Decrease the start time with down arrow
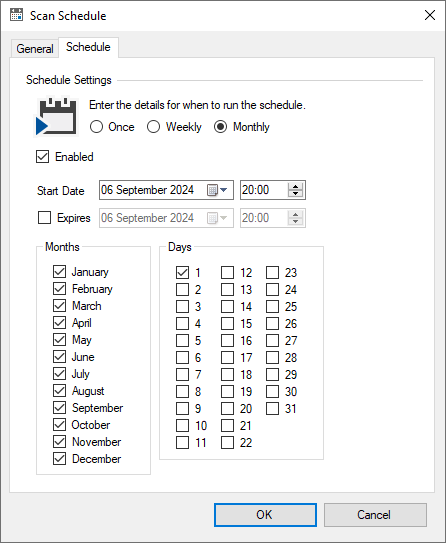Viewport: 446px width, 543px height. click(x=295, y=193)
